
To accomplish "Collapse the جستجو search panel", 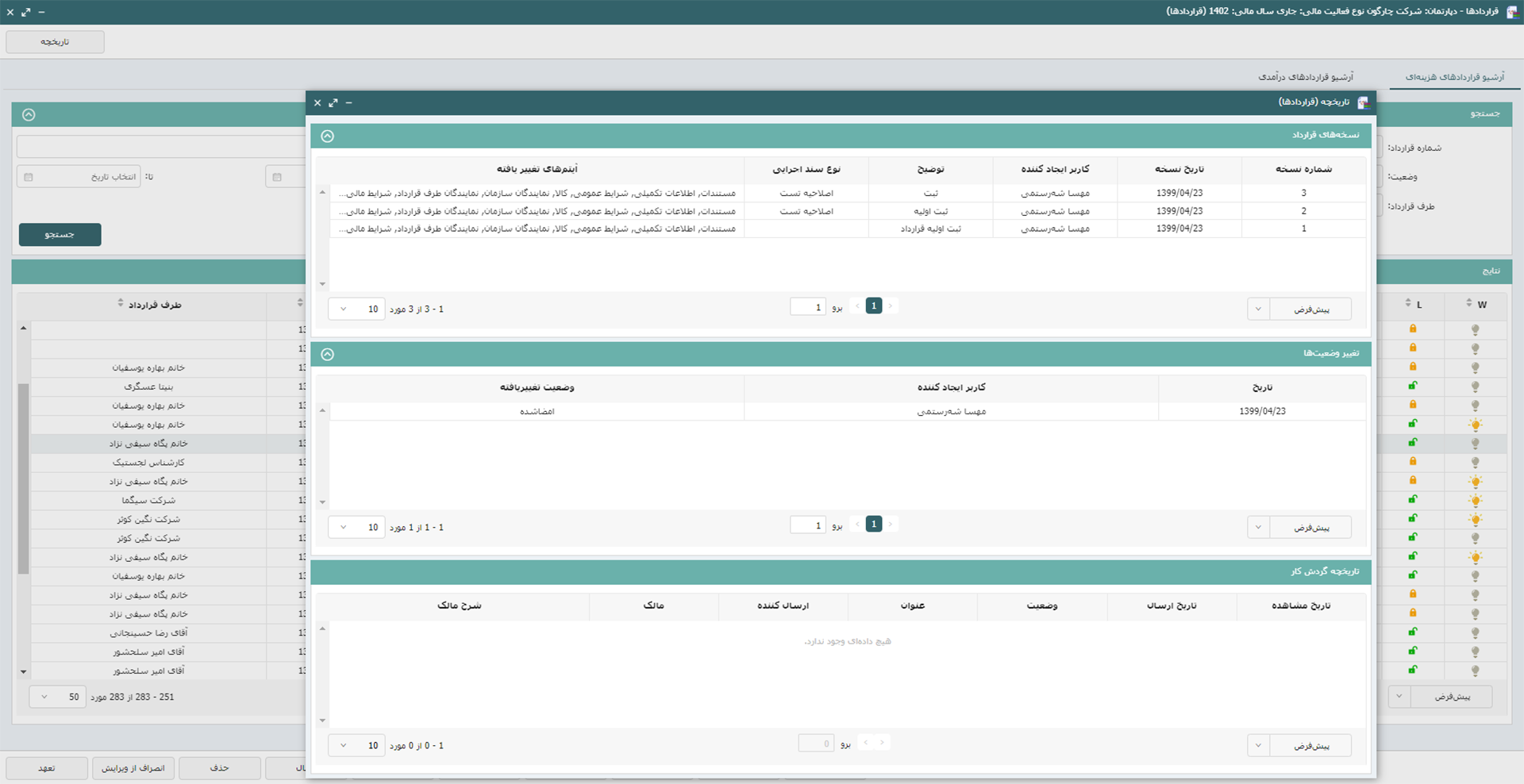I will 29,115.
